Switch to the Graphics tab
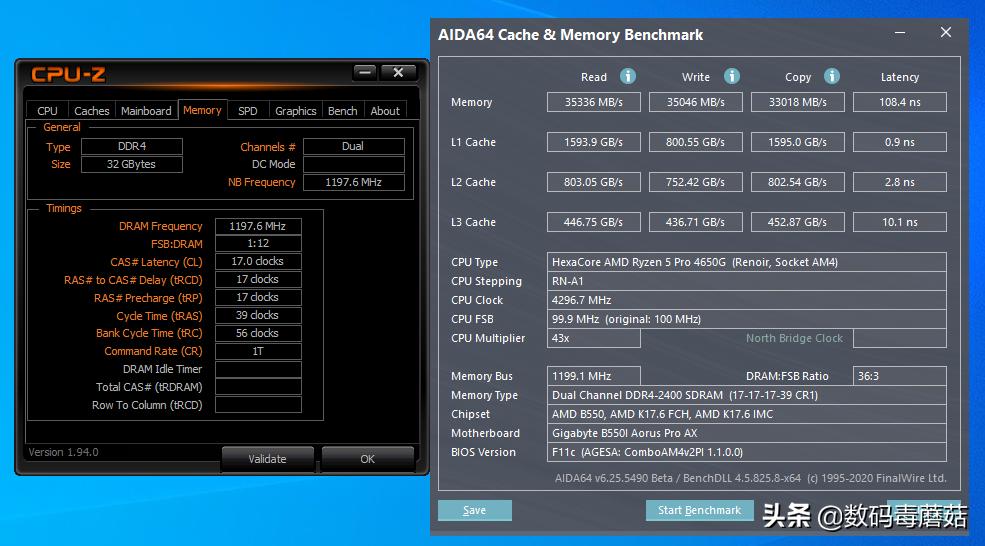The height and width of the screenshot is (546, 985). (x=295, y=111)
